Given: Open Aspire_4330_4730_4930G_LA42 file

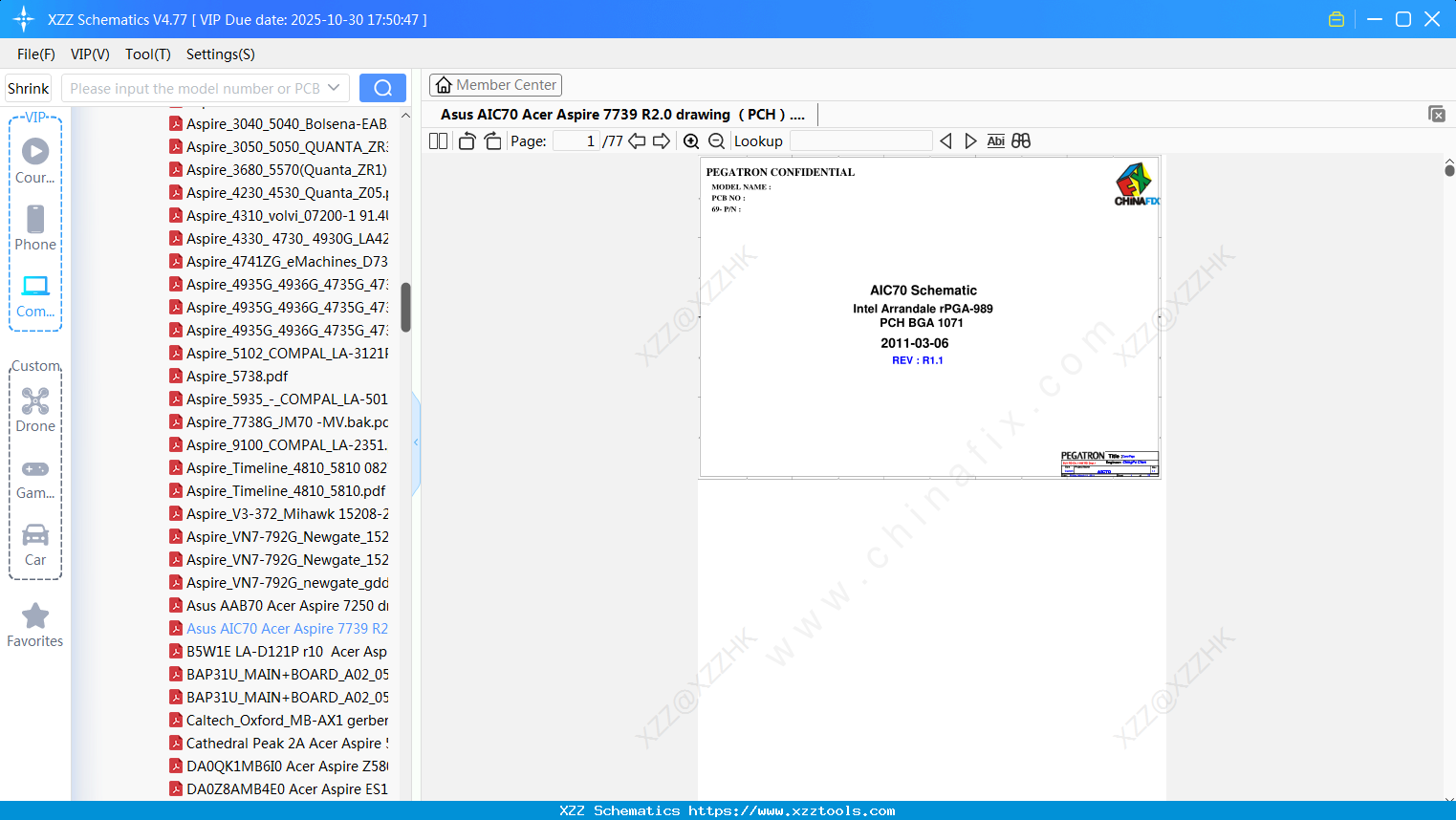Looking at the screenshot, I should tap(279, 238).
